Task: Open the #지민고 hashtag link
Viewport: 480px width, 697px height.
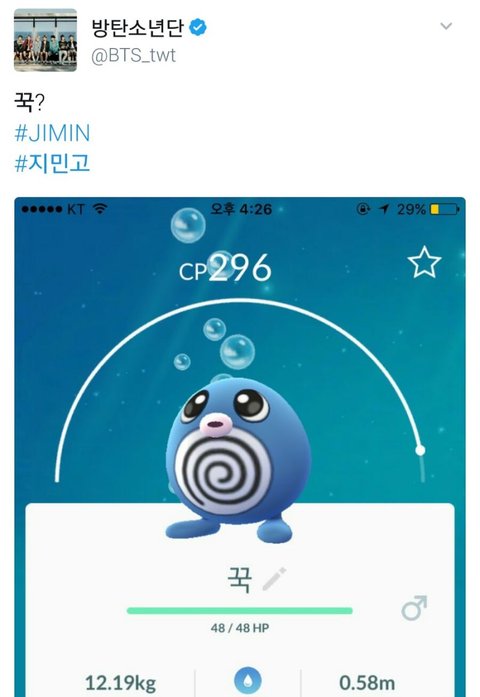Action: [x=52, y=163]
